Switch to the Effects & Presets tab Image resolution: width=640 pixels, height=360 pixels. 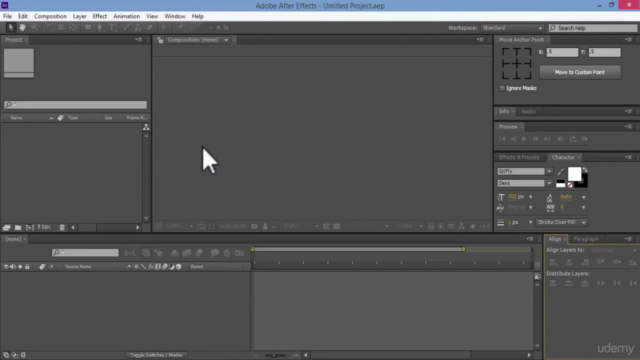click(519, 158)
